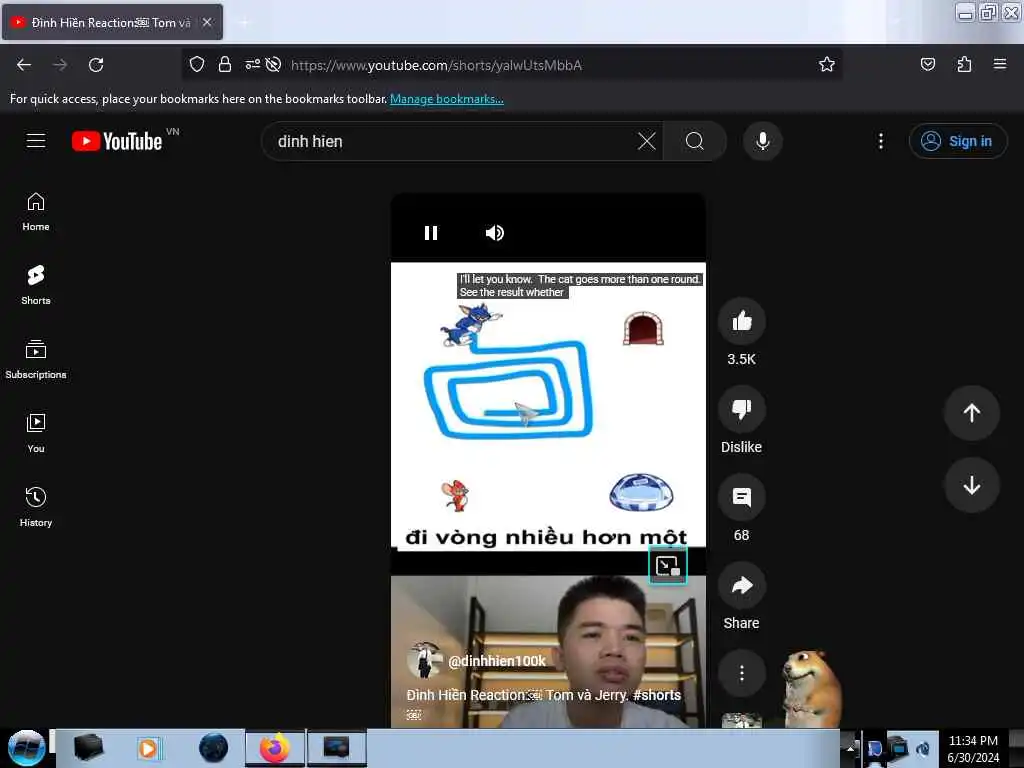Click Sign in button
The image size is (1024, 768).
(x=957, y=141)
